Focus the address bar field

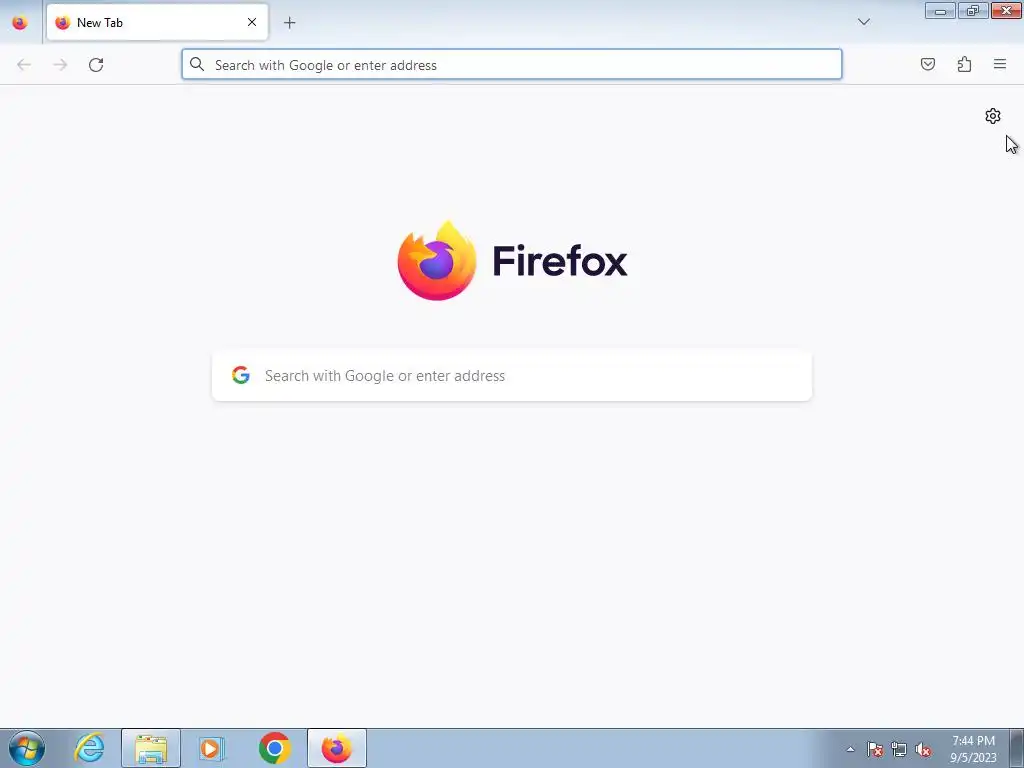click(511, 64)
